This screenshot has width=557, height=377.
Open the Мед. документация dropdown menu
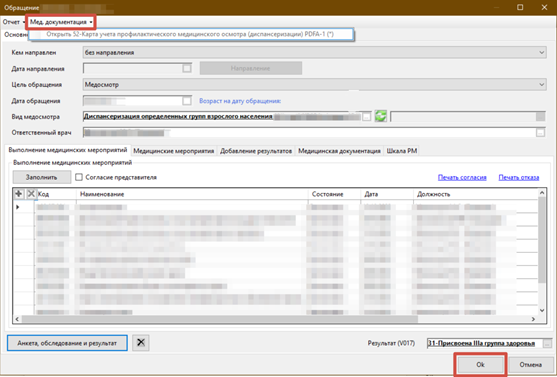point(61,22)
